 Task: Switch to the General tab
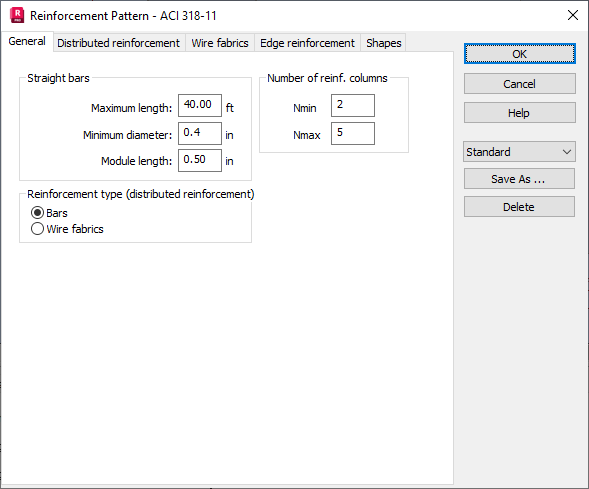27,41
